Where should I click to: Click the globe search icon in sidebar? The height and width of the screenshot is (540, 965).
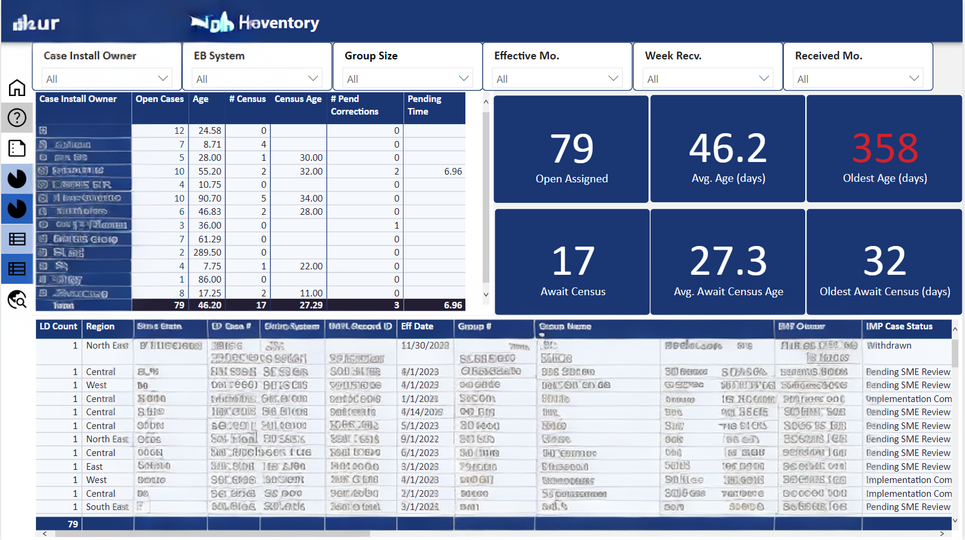[17, 299]
